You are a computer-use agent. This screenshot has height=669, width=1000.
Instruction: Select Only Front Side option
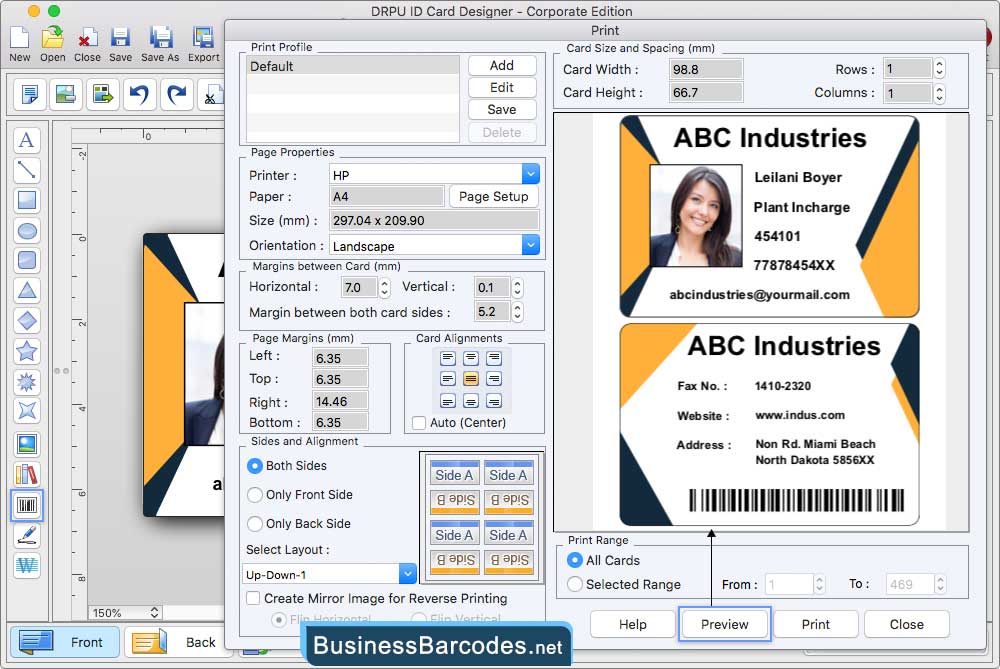tap(254, 495)
